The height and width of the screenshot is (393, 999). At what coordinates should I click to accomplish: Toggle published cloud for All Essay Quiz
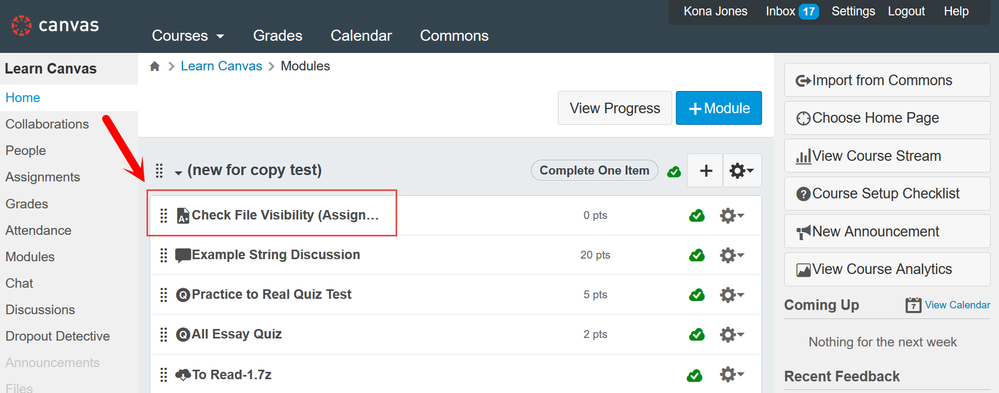(696, 334)
